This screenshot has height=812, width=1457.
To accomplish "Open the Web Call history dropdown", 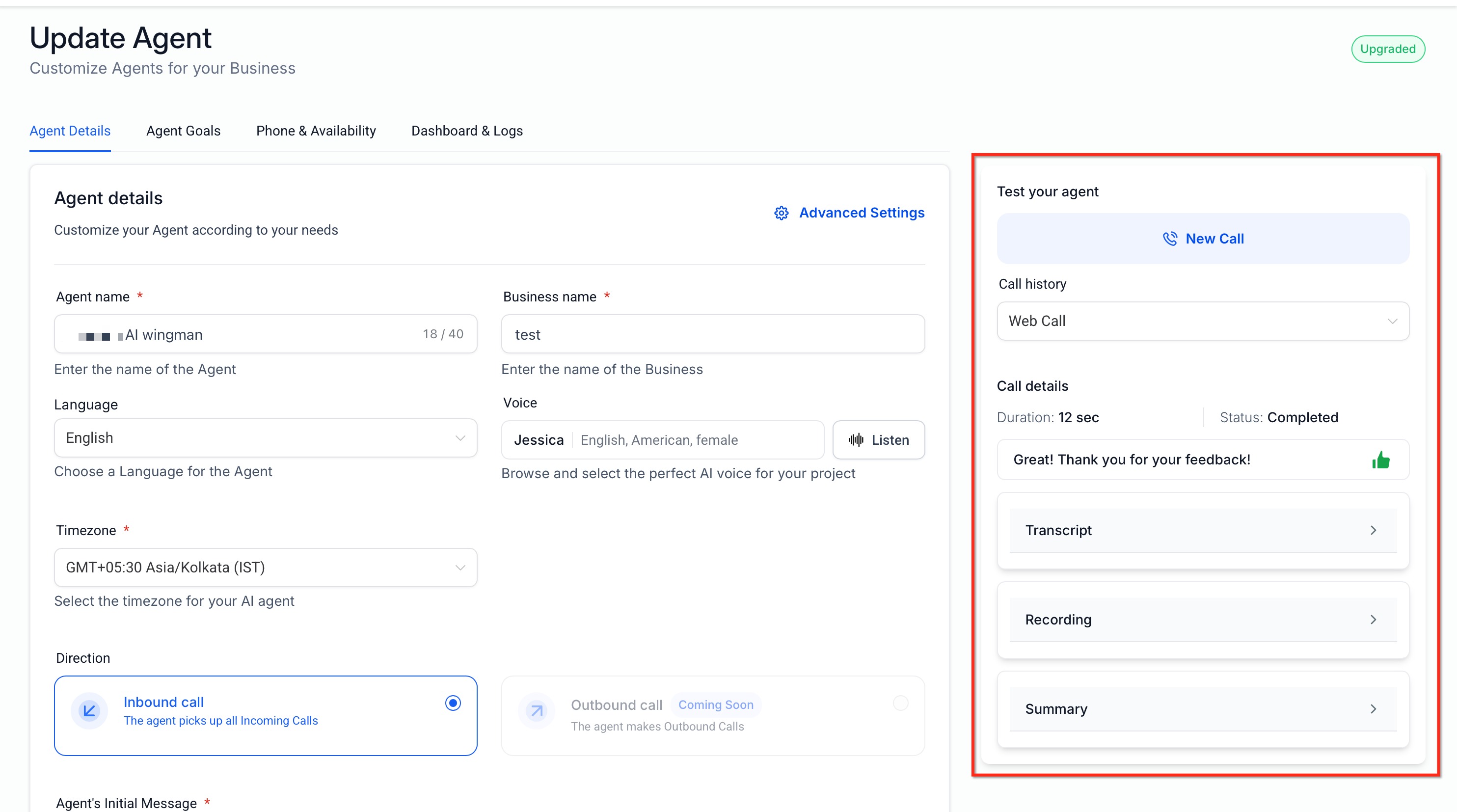I will (x=1203, y=321).
